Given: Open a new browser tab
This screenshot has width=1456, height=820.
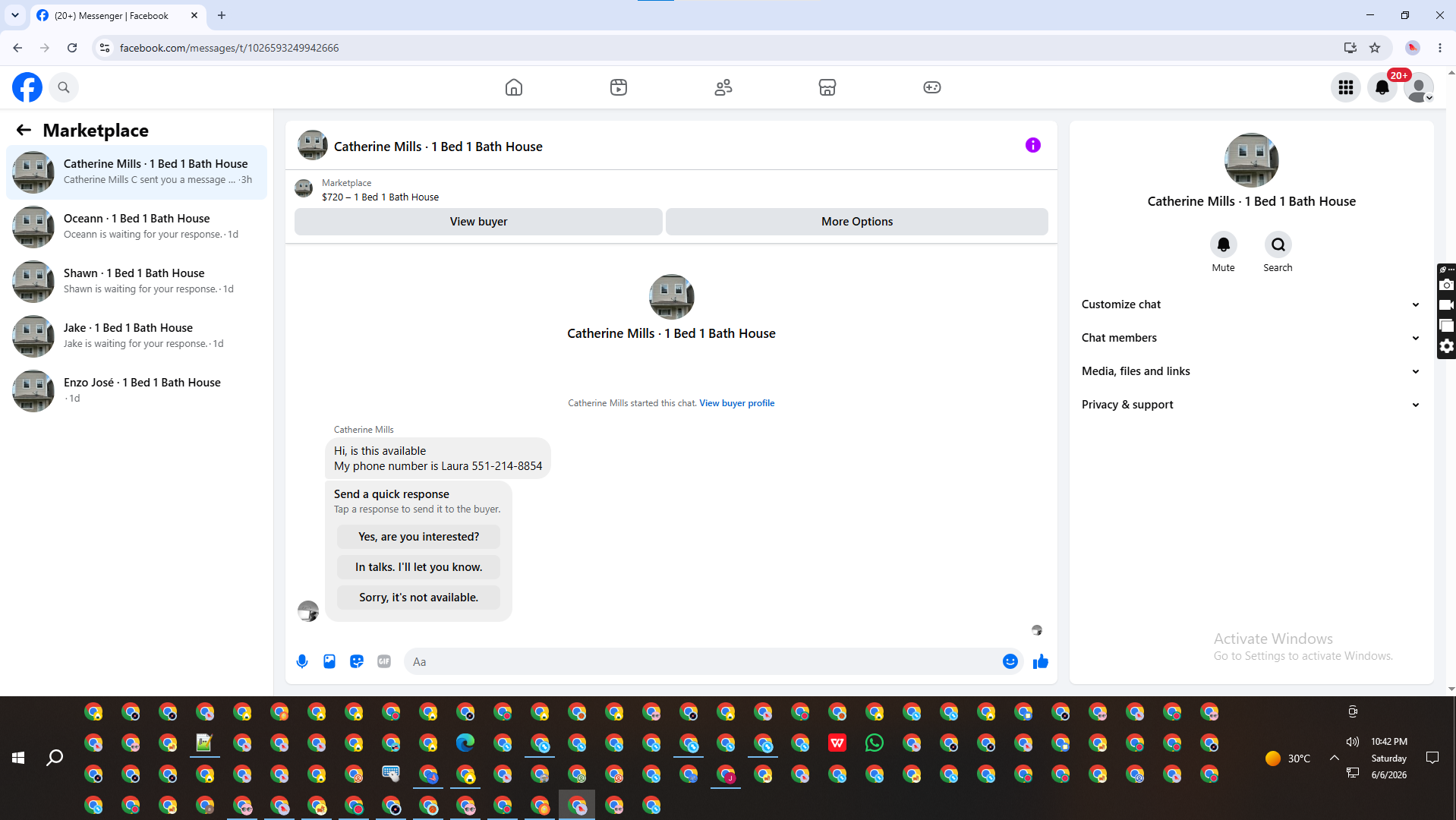Looking at the screenshot, I should click(x=222, y=15).
